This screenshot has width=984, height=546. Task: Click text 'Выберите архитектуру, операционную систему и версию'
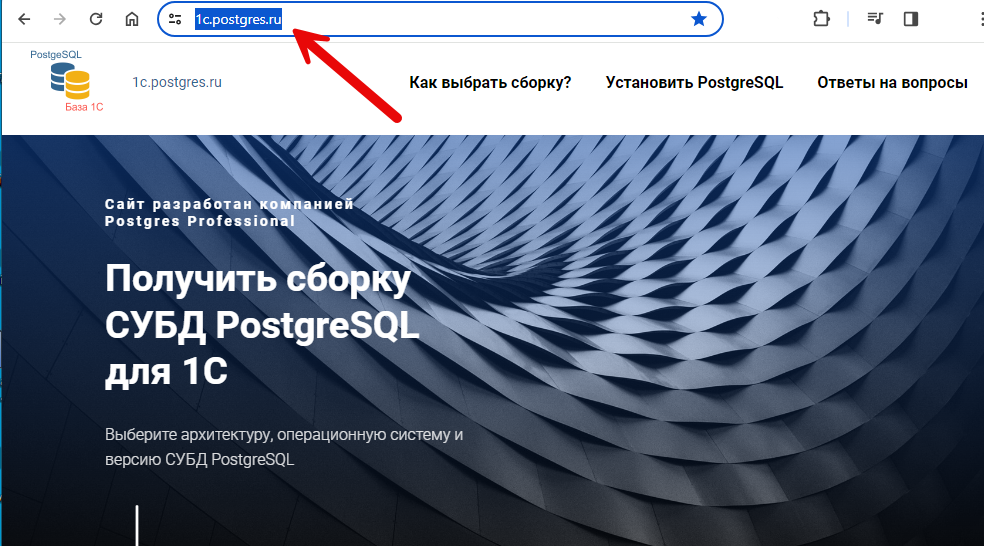coord(284,447)
